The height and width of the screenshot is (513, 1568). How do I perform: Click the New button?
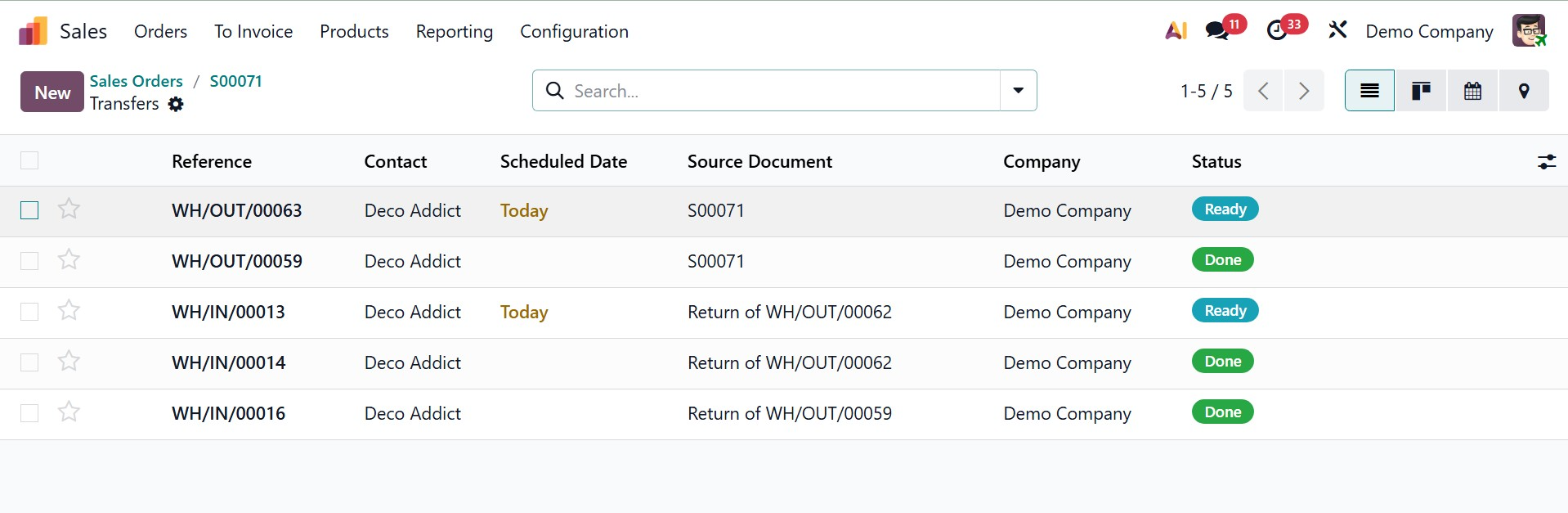click(52, 92)
